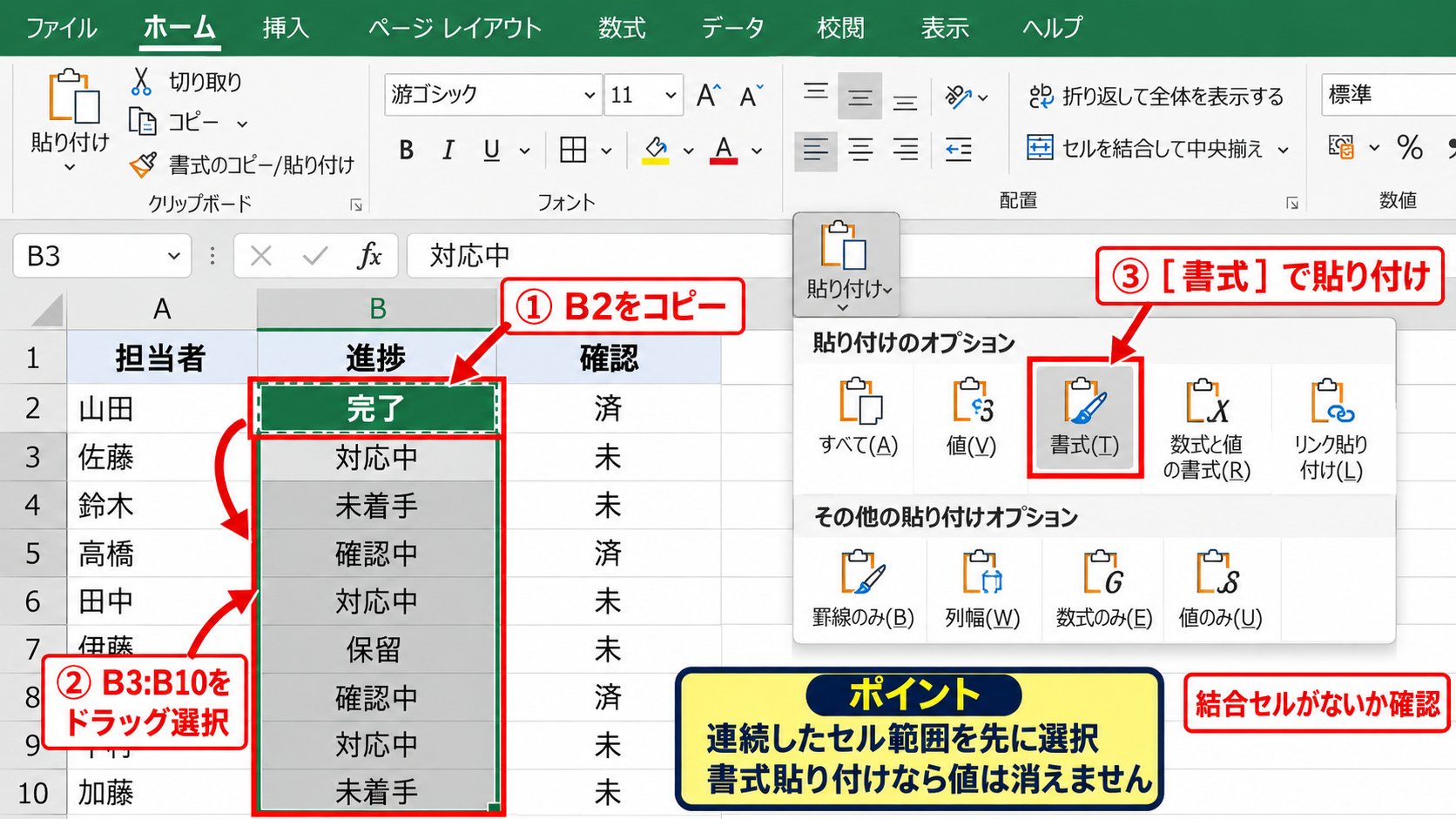Toggle middle vertical alignment
Screen dimensions: 1456x819
point(859,97)
